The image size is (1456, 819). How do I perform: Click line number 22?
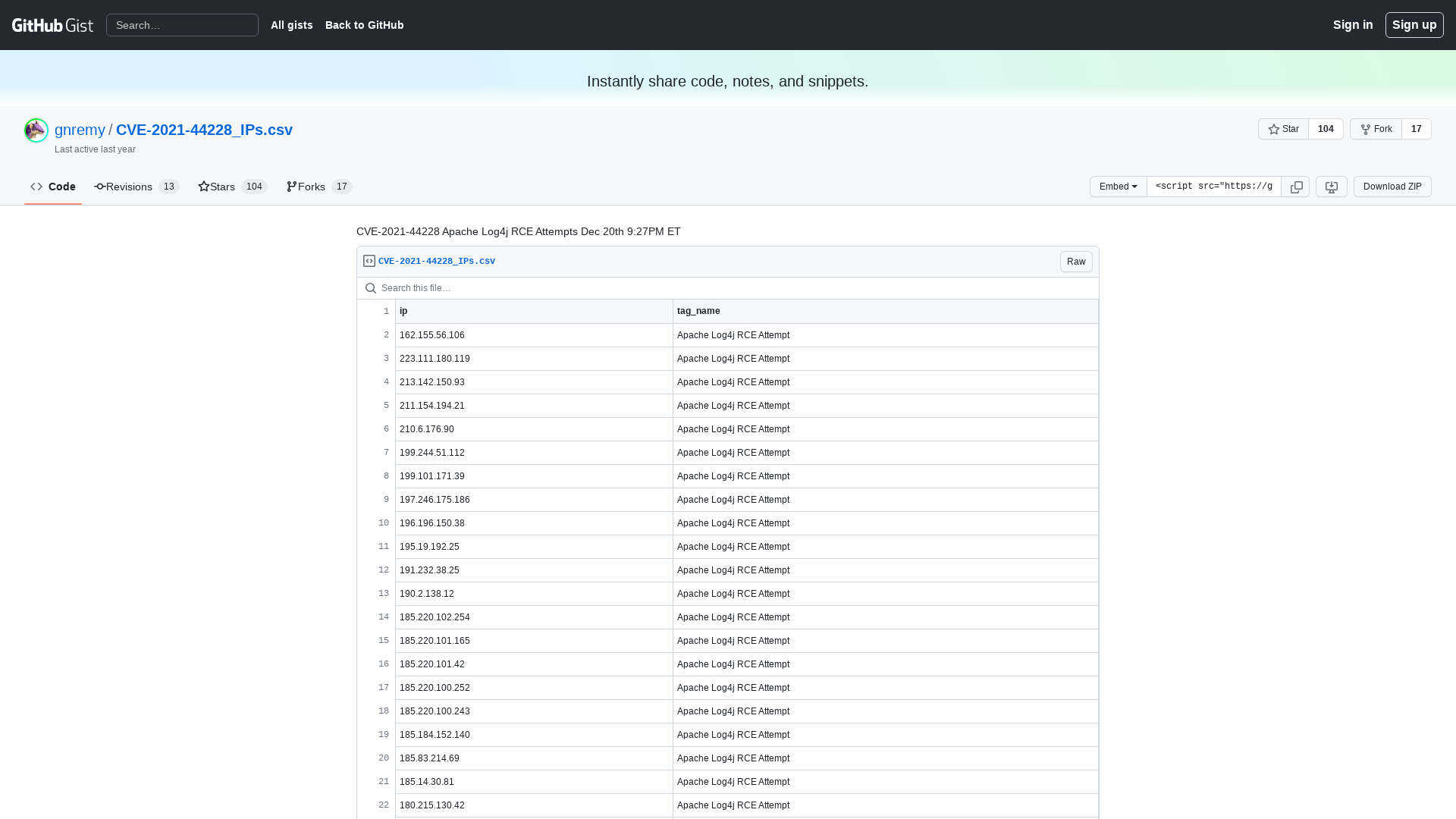click(377, 805)
